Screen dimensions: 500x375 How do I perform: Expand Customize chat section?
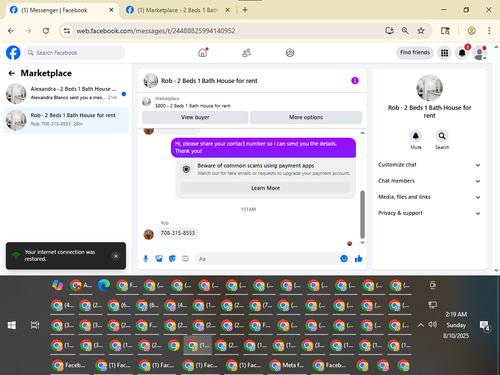coord(429,165)
